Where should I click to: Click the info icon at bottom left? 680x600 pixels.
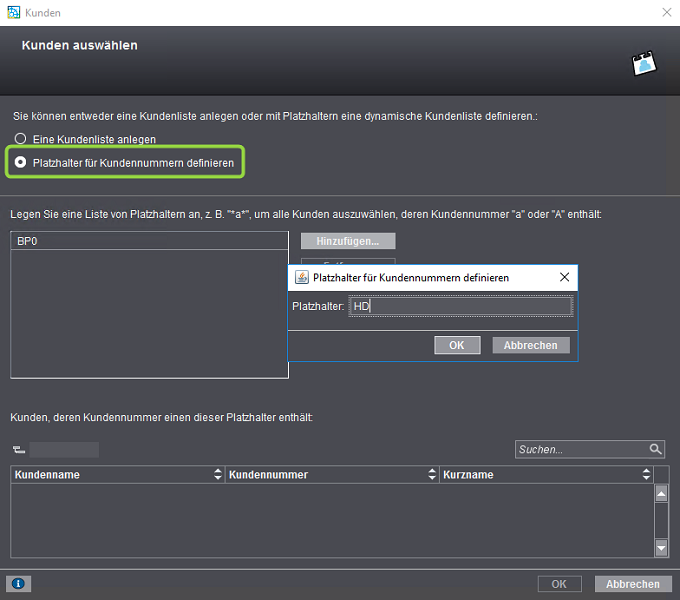coord(18,584)
